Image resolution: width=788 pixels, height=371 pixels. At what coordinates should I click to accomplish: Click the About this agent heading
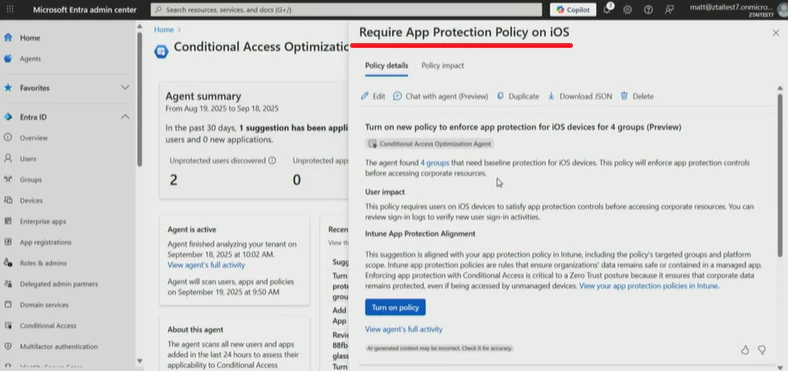[195, 330]
